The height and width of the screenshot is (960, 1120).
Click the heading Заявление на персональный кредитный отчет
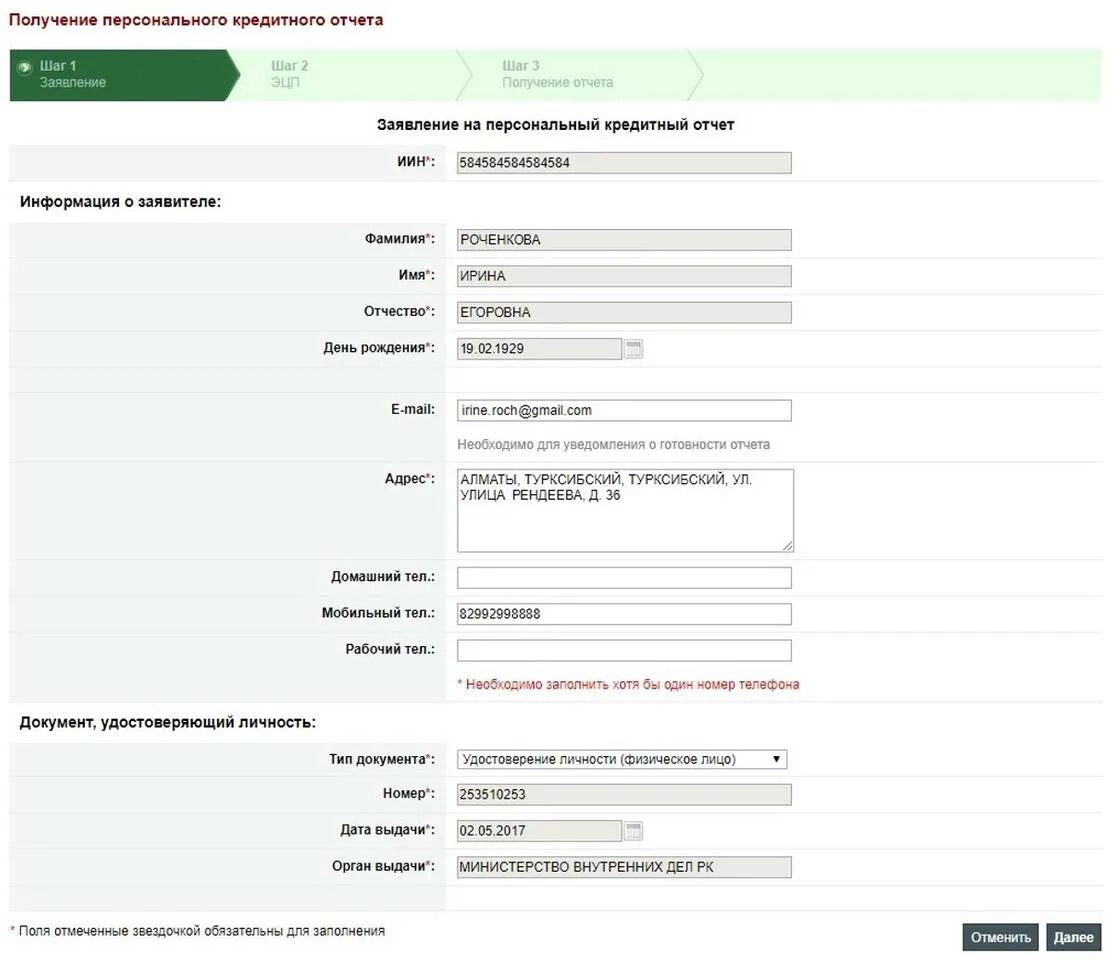(556, 125)
